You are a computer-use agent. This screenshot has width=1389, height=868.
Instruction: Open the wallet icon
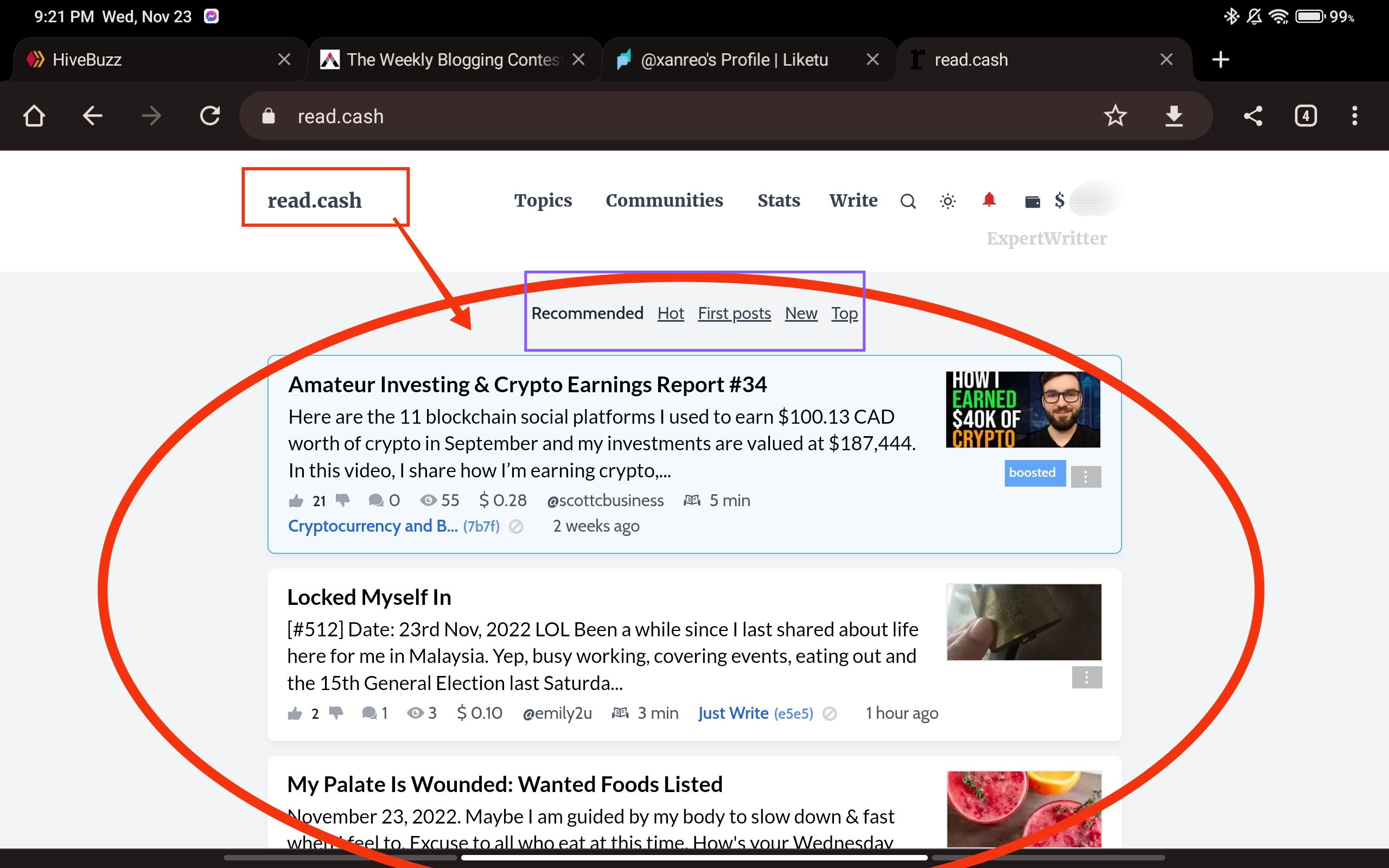point(1033,201)
